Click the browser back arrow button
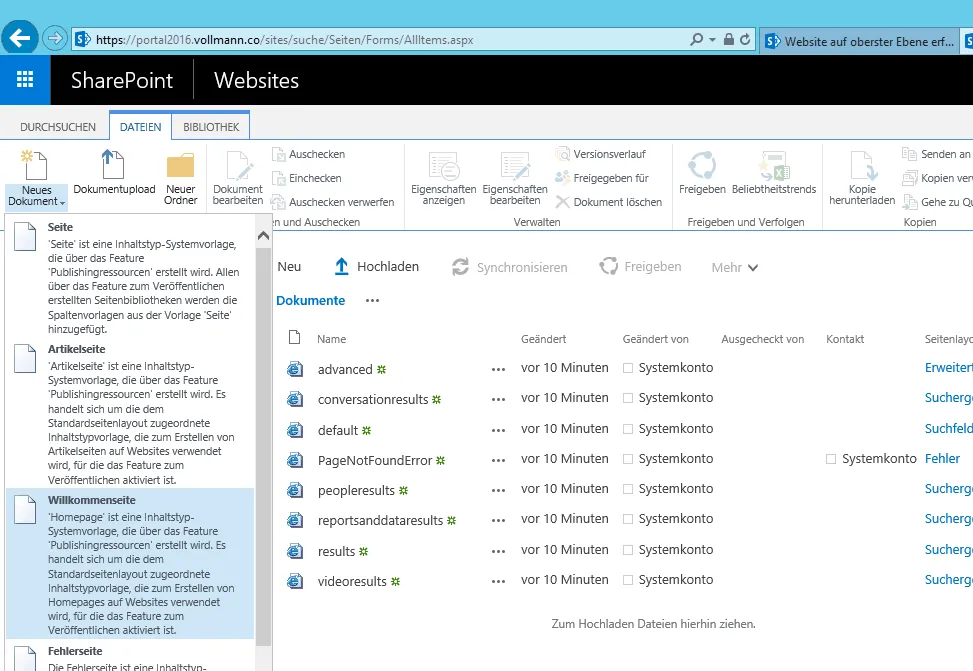 pyautogui.click(x=19, y=38)
